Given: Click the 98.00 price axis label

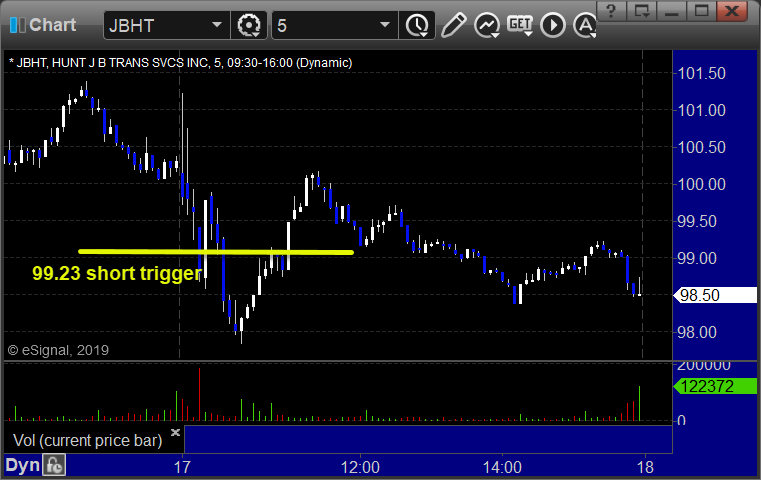Looking at the screenshot, I should [697, 332].
